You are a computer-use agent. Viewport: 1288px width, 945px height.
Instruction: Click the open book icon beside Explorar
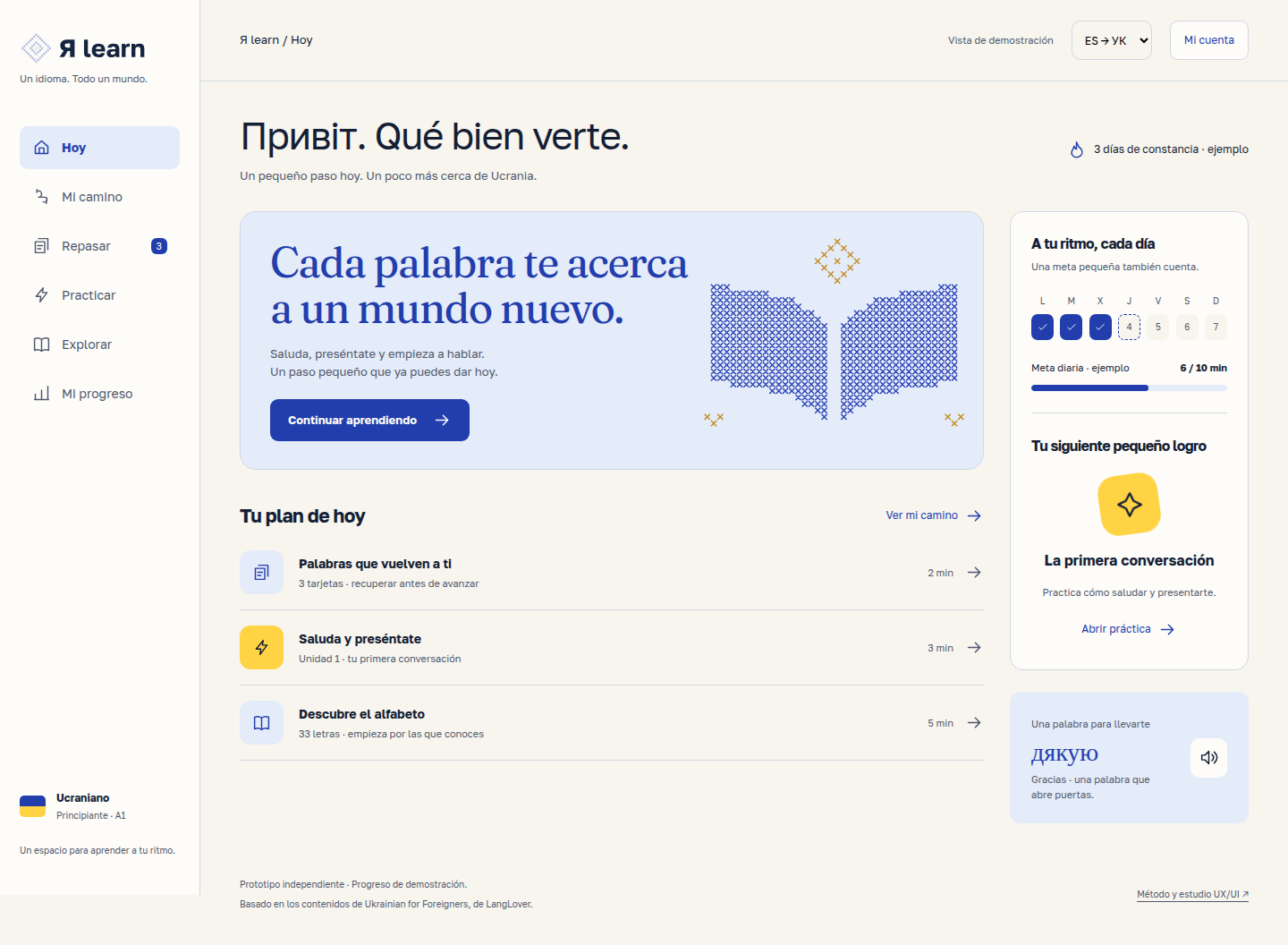coord(41,345)
